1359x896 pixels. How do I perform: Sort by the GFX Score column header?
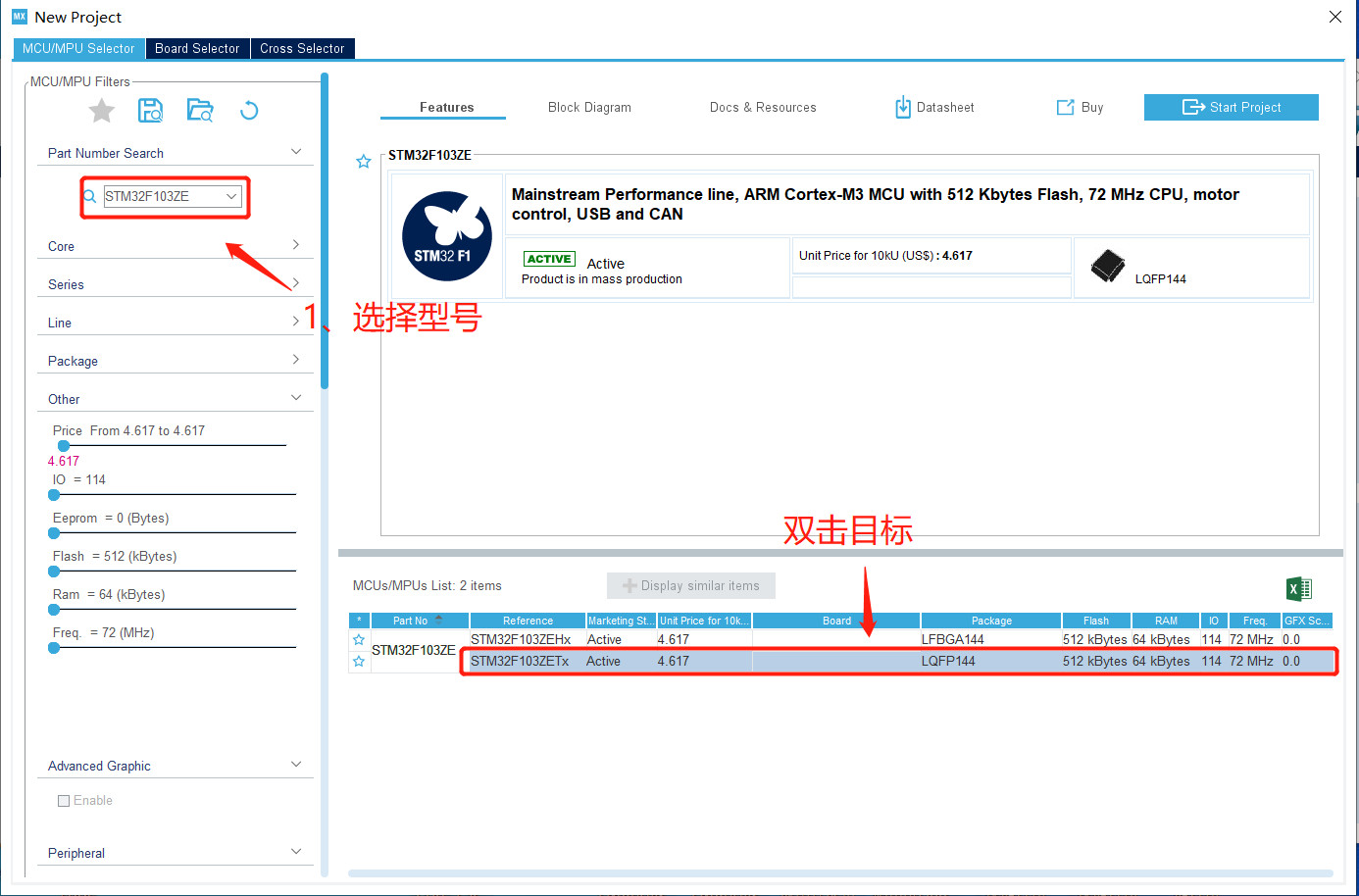[1307, 621]
